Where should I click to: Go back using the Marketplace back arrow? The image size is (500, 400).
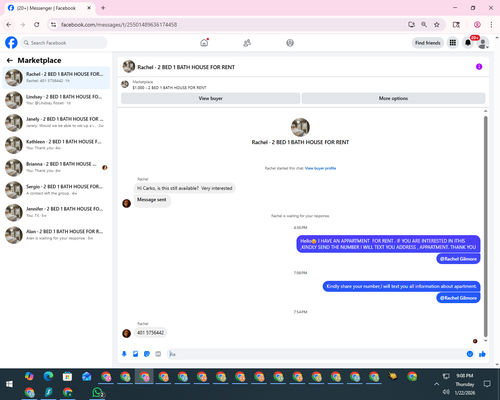tap(10, 60)
